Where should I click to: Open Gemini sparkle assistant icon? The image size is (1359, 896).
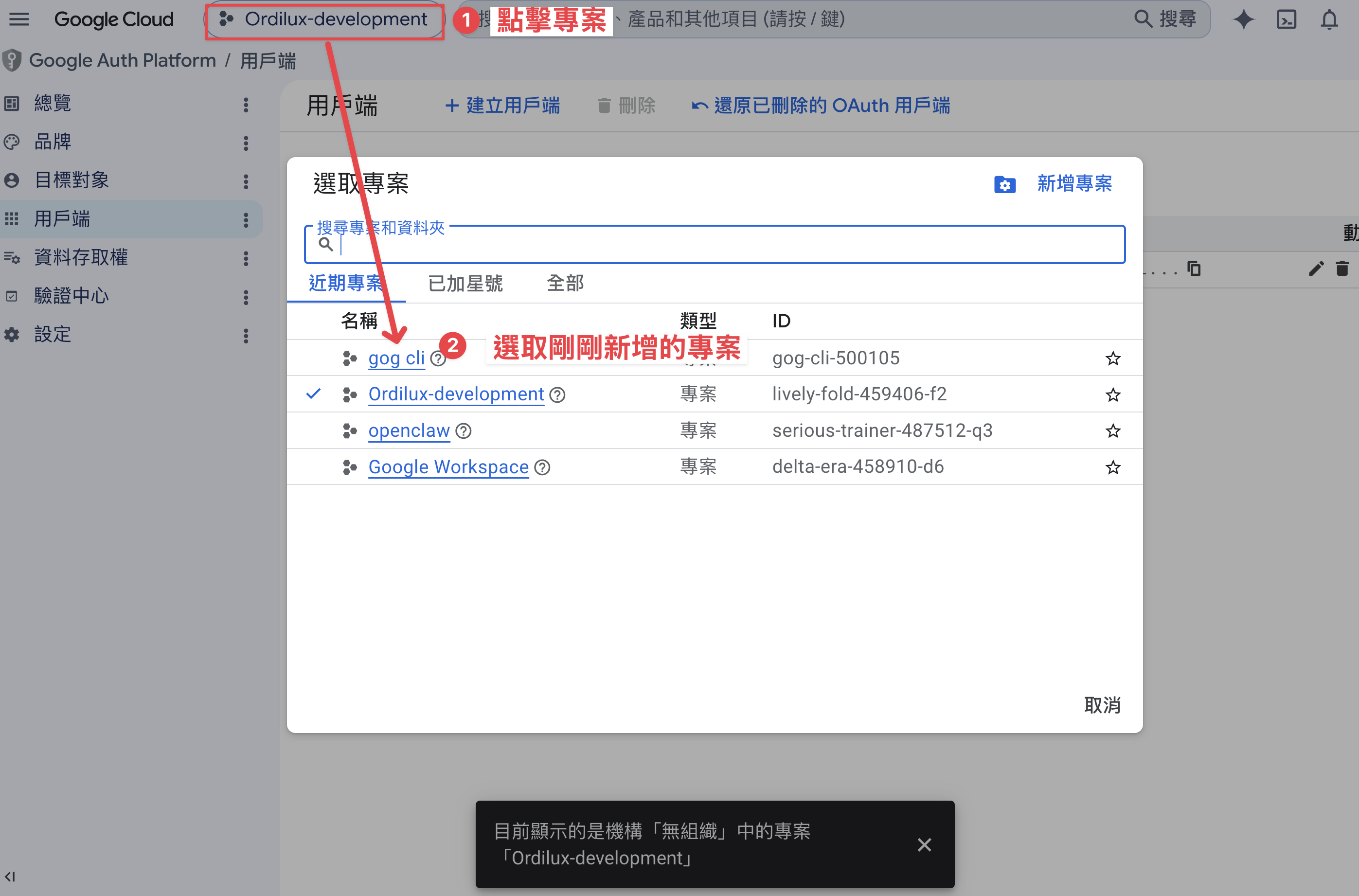(1243, 19)
